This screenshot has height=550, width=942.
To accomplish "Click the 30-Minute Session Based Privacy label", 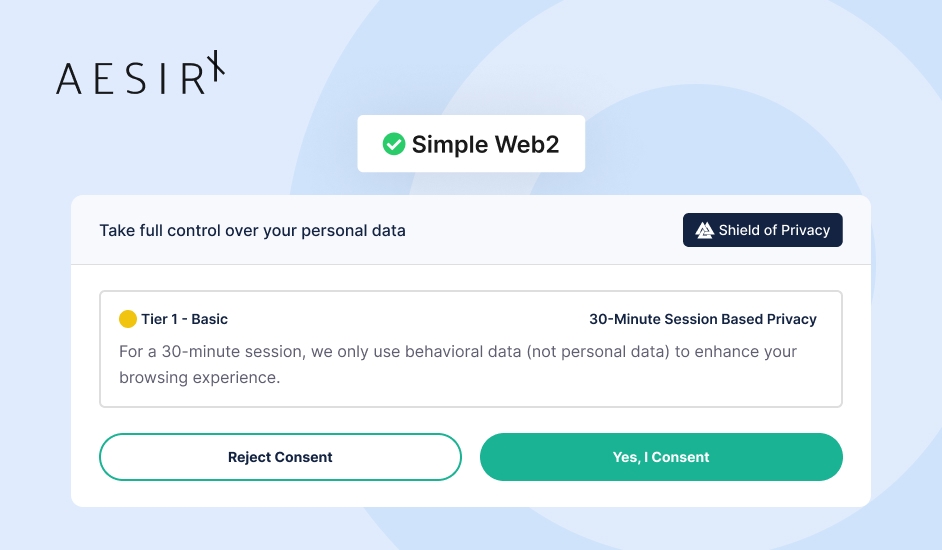I will tap(703, 319).
